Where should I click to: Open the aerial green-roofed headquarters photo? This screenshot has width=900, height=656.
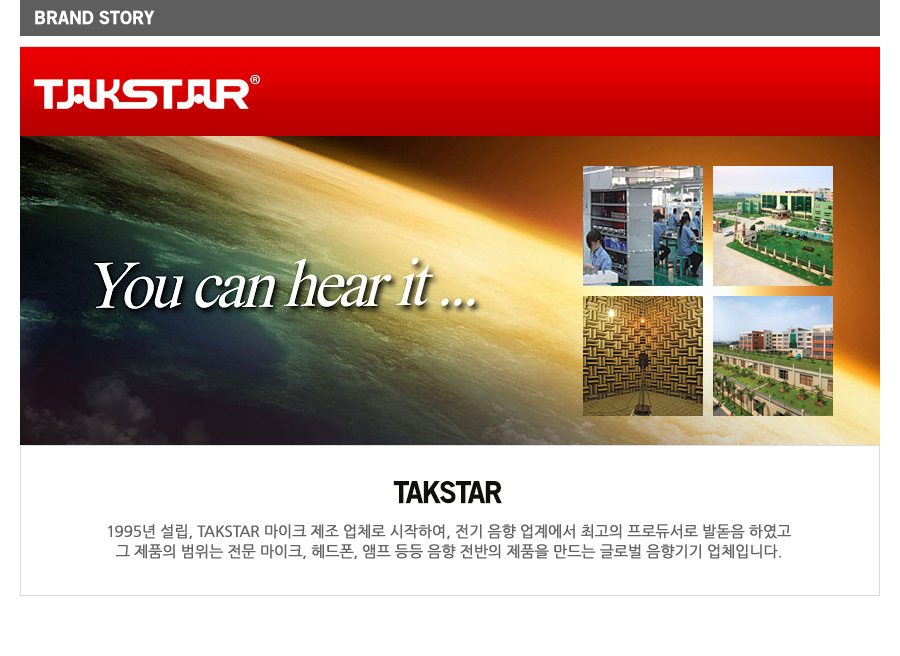[x=773, y=226]
